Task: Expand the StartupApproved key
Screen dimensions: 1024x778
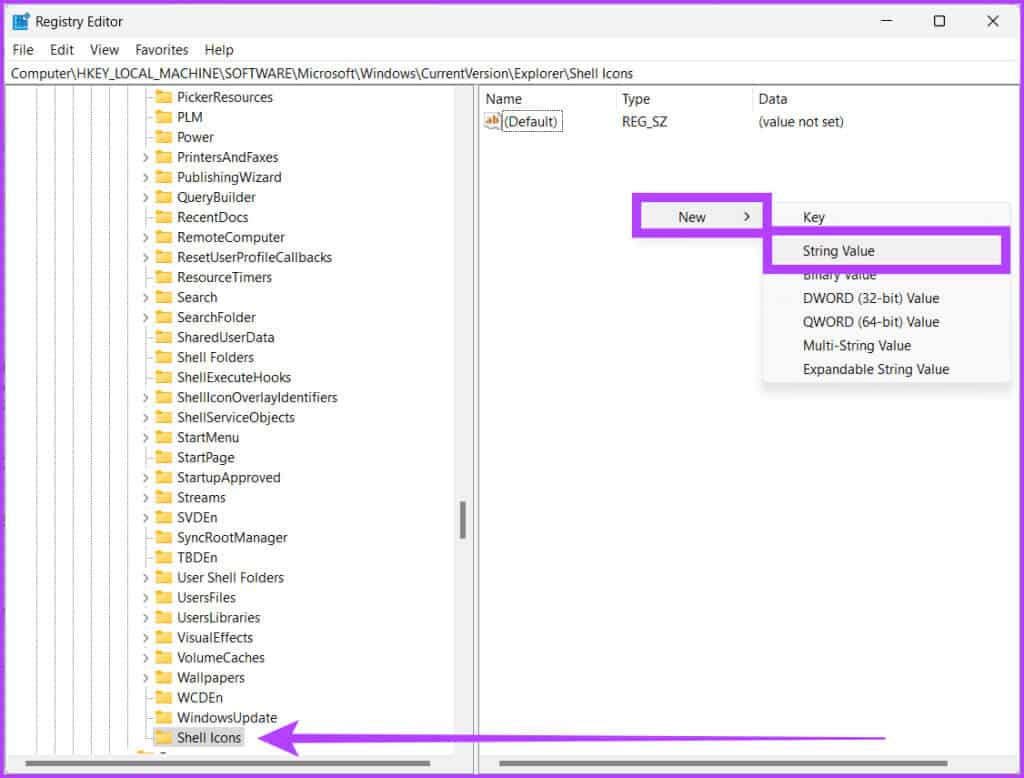Action: 146,478
